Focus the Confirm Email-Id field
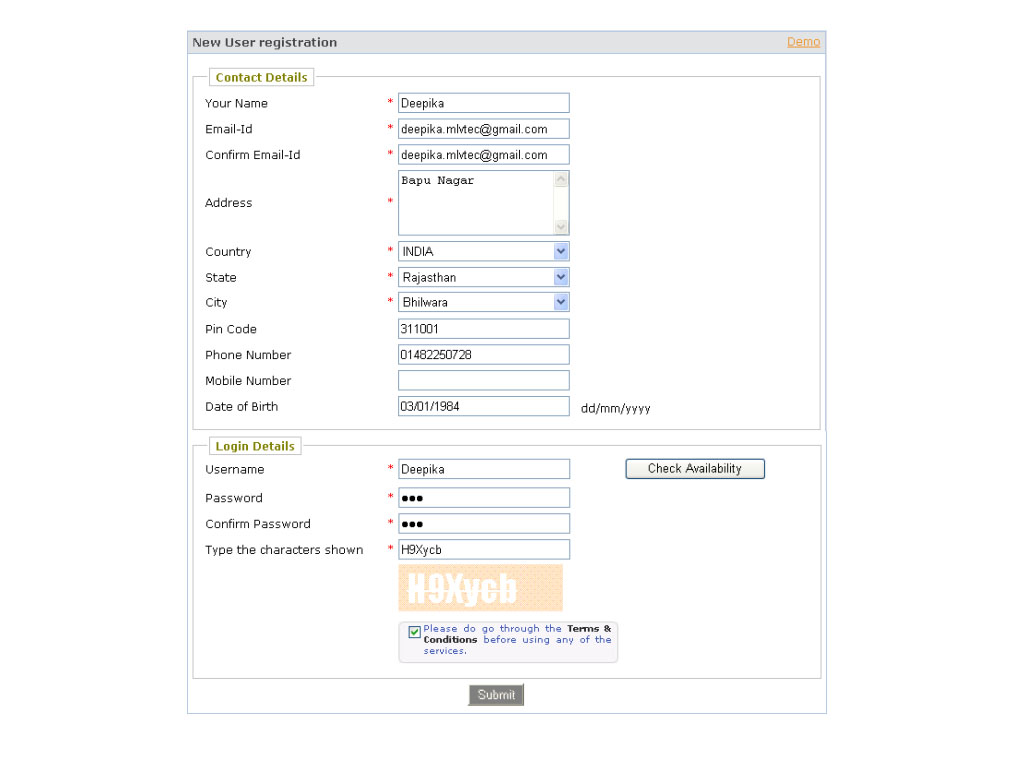 pos(483,155)
